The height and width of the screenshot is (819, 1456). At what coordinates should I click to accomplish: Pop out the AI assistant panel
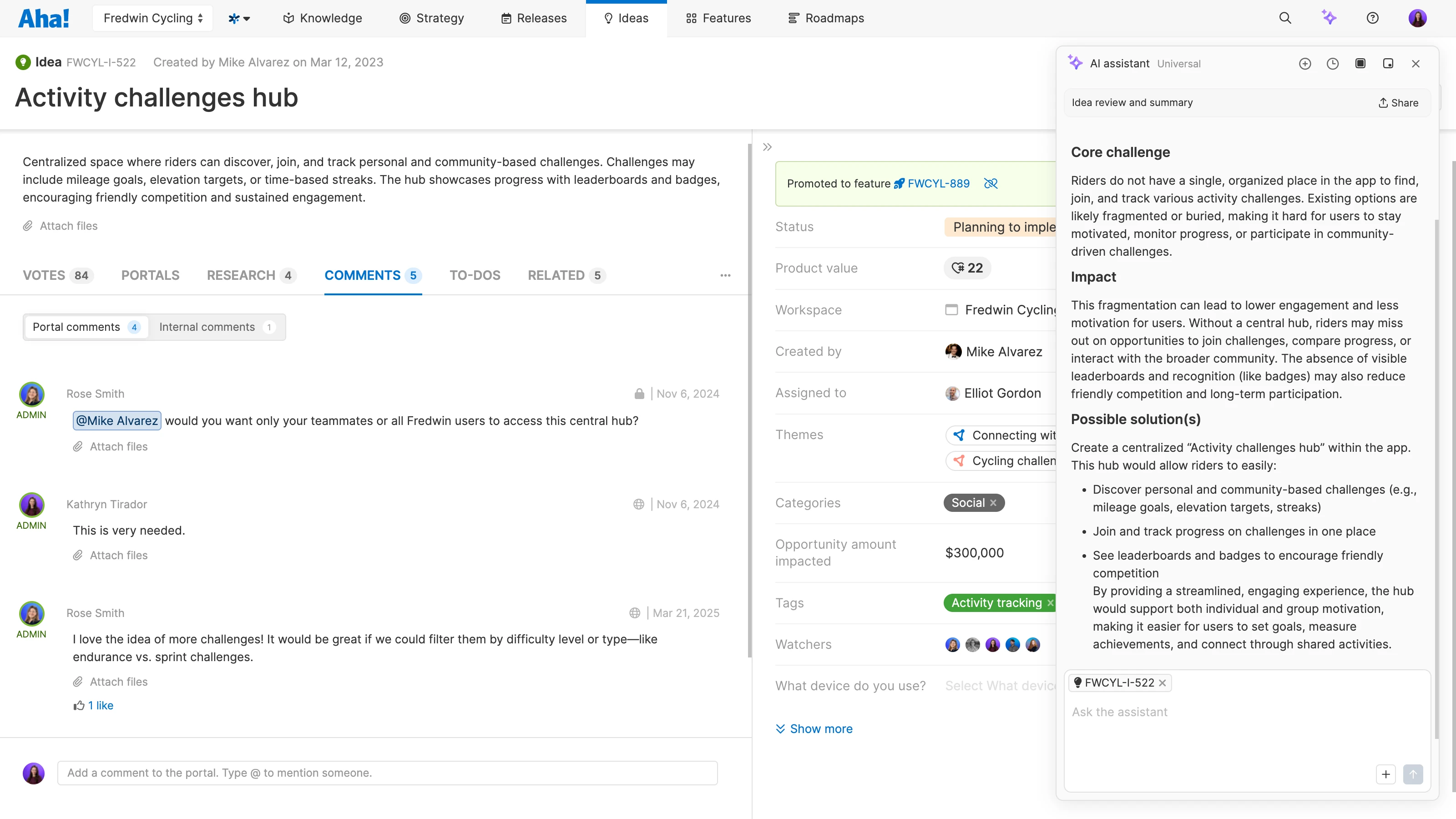1388,63
